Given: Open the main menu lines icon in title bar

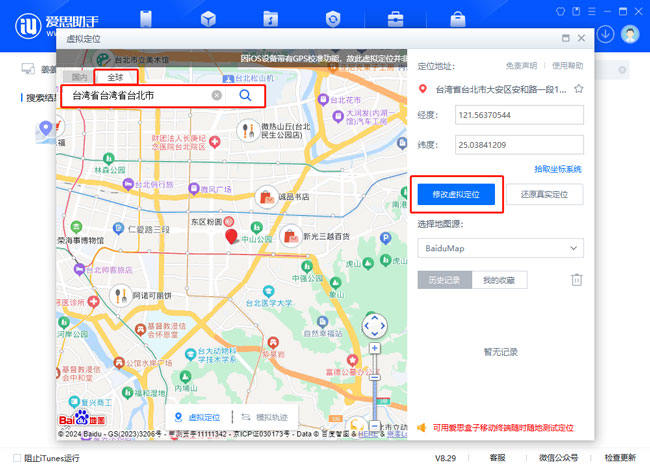Looking at the screenshot, I should pos(592,12).
